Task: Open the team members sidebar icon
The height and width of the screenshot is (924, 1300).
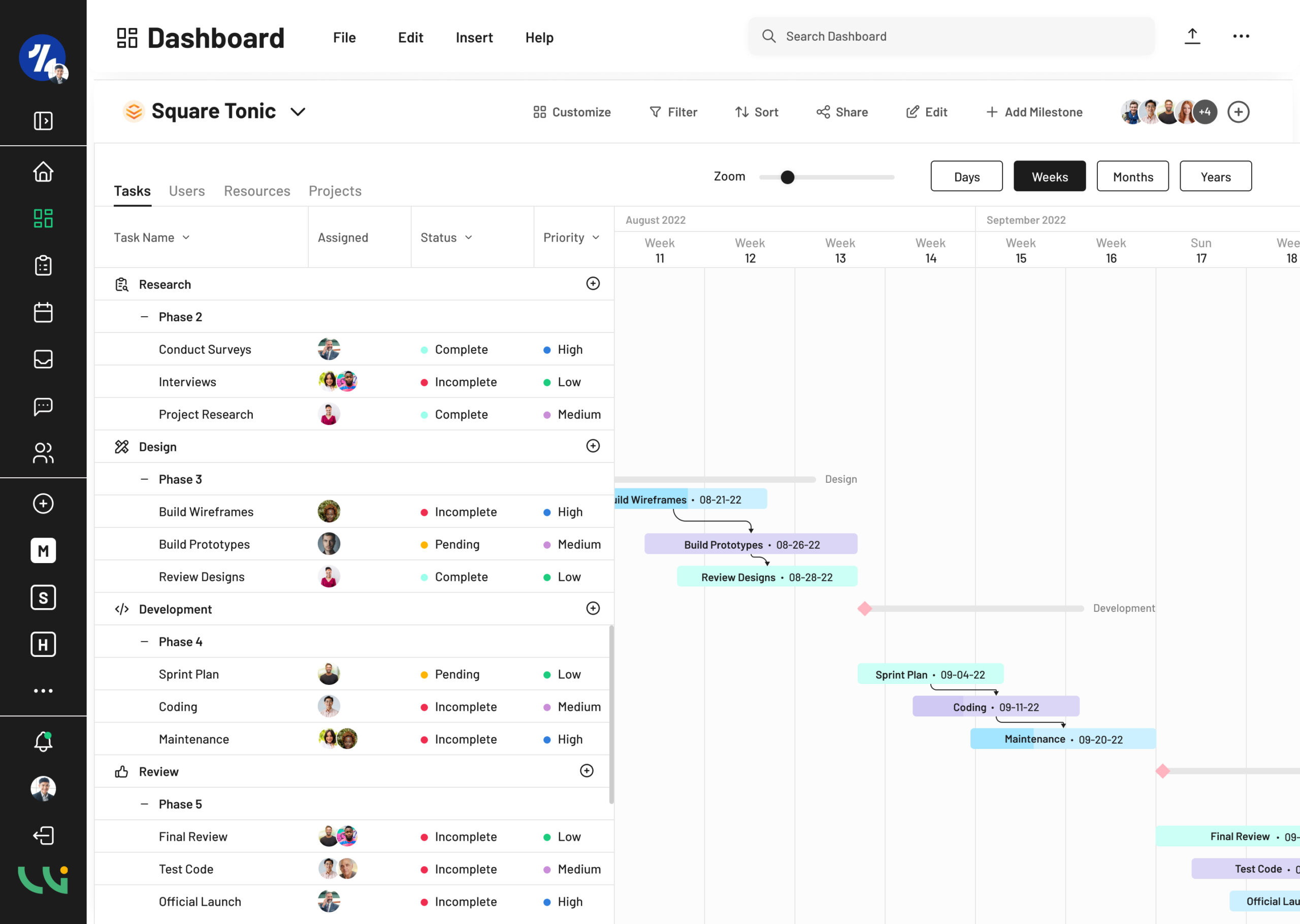Action: point(43,453)
